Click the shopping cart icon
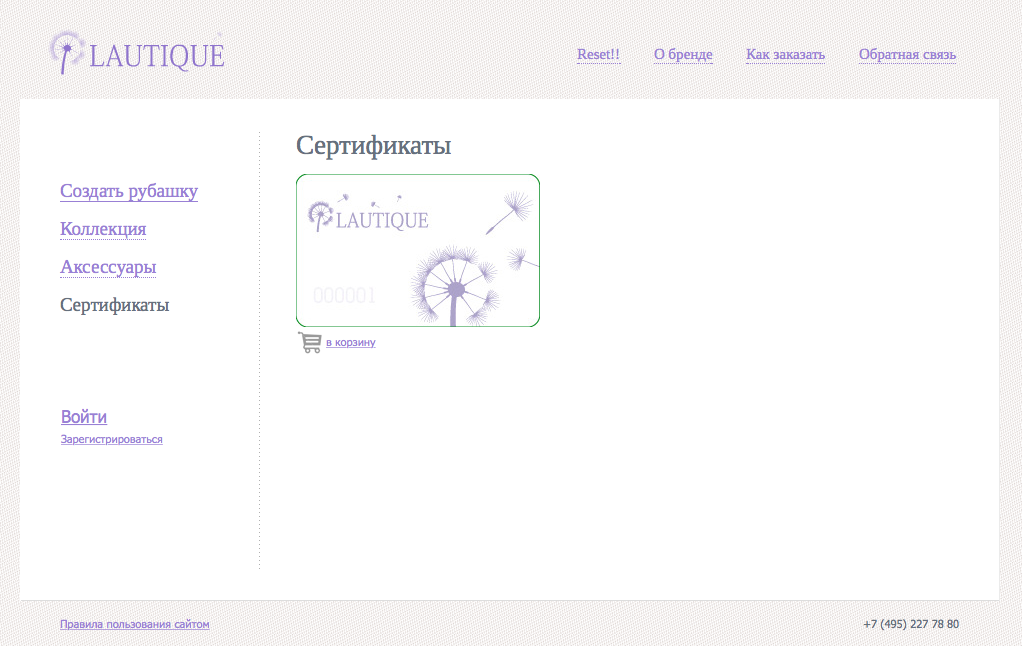Viewport: 1022px width, 646px height. (310, 342)
